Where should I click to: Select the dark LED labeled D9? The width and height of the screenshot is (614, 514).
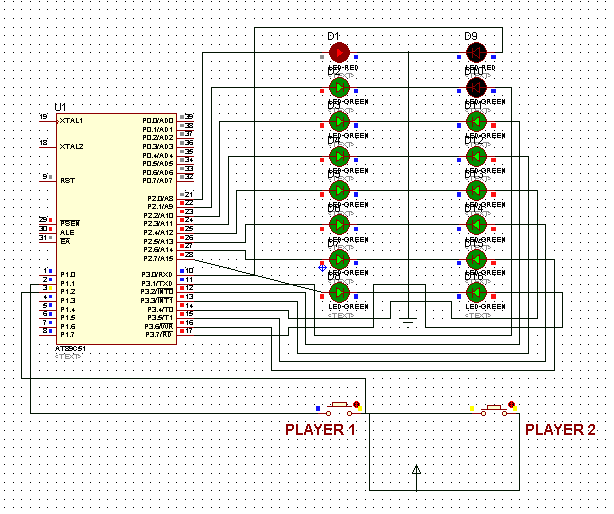point(476,52)
